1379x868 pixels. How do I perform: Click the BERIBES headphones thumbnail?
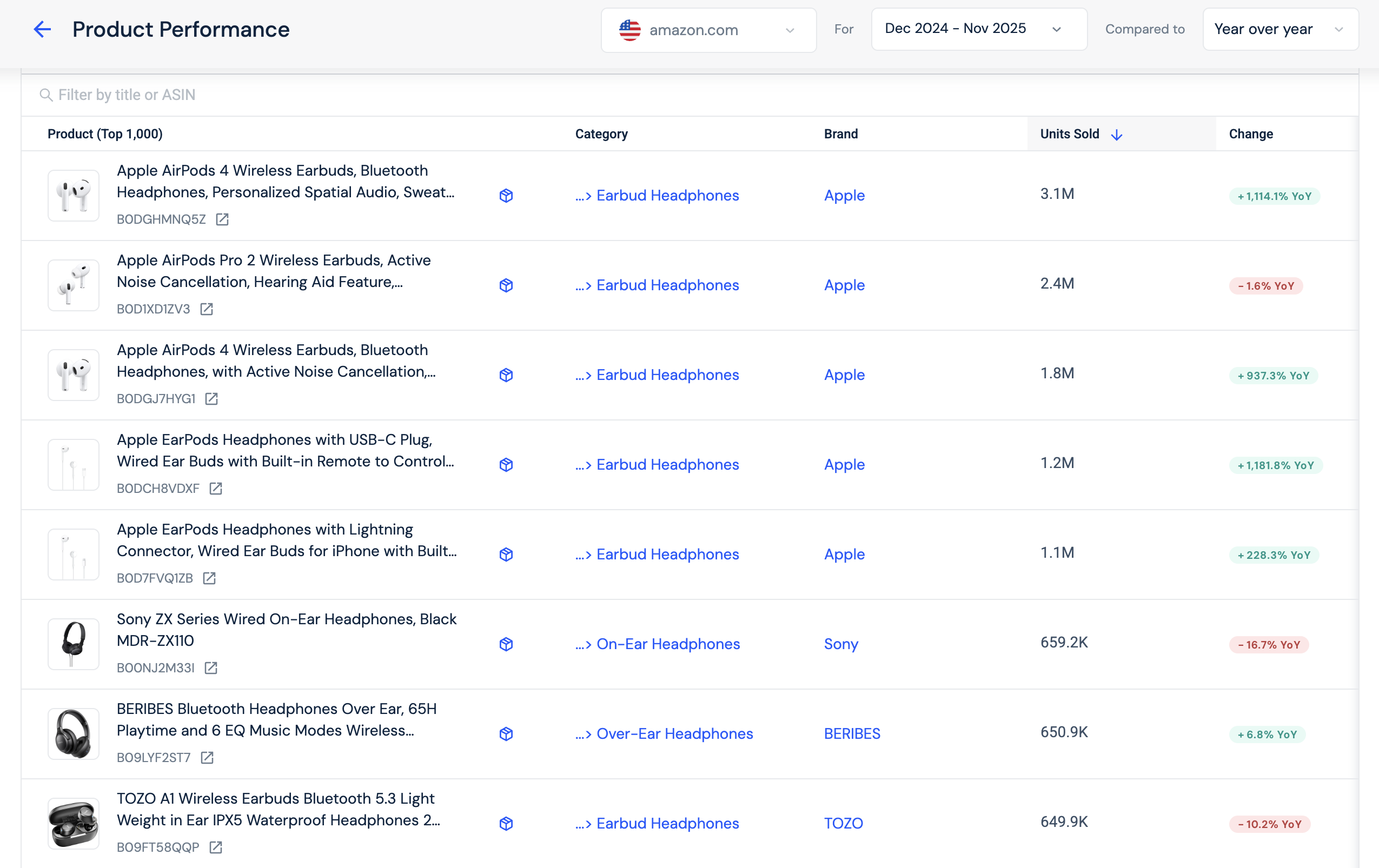(74, 734)
